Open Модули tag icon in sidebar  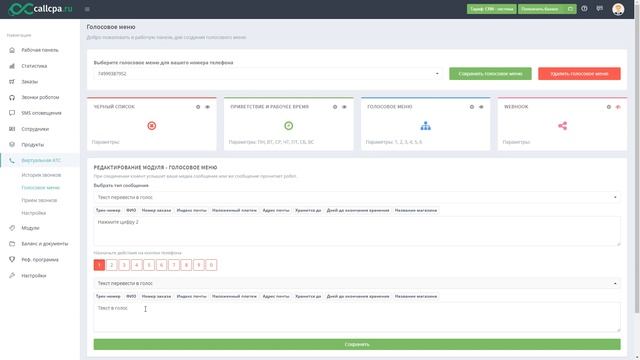point(12,228)
